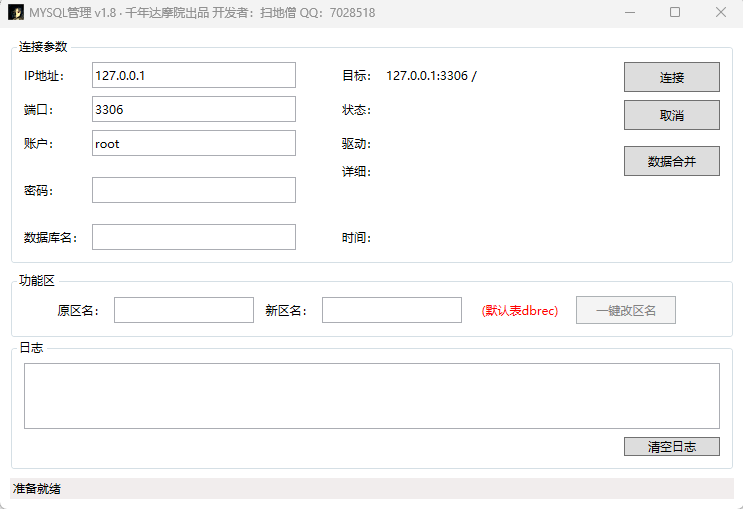This screenshot has width=743, height=509.
Task: Click the 目标 value 127.0.0.1:3306 text
Action: pyautogui.click(x=431, y=76)
